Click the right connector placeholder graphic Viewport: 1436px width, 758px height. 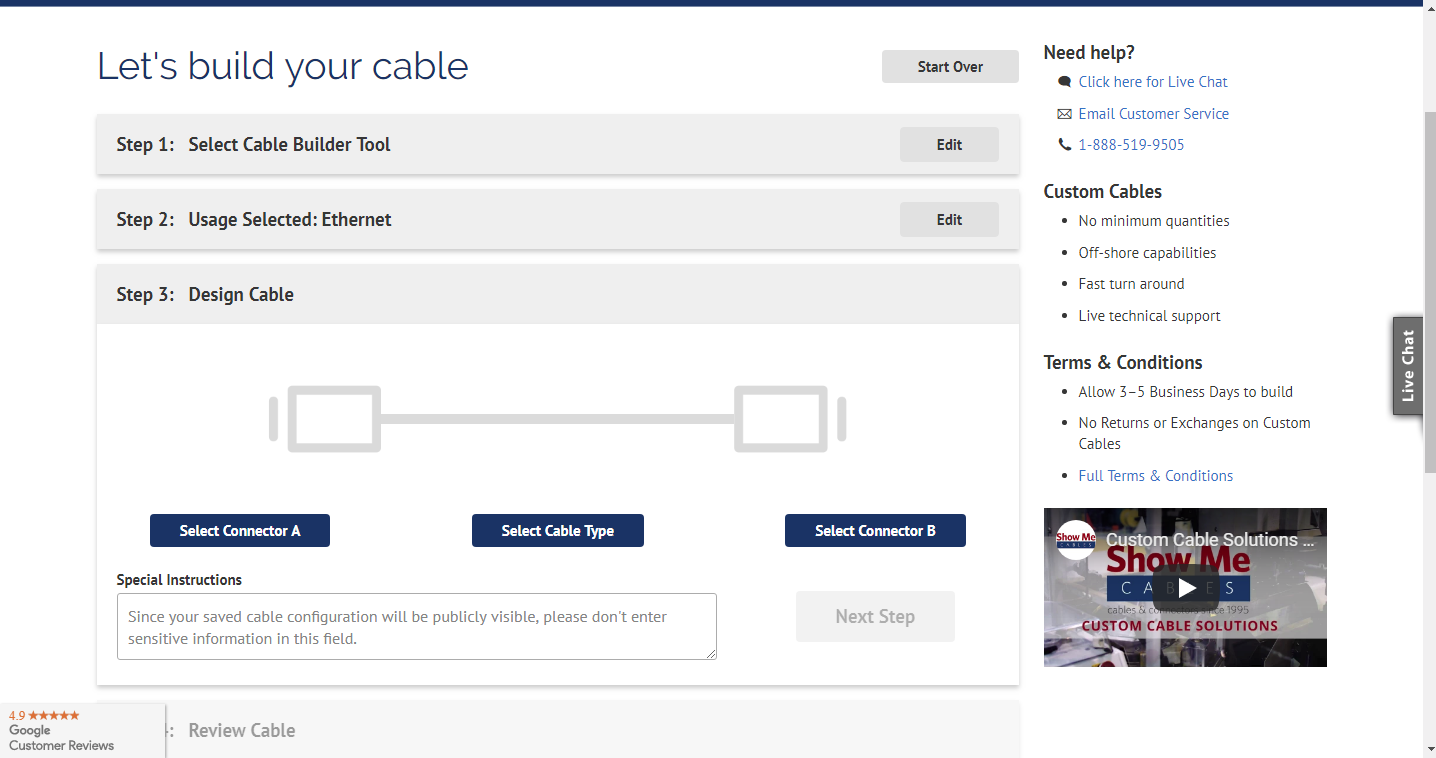(791, 418)
